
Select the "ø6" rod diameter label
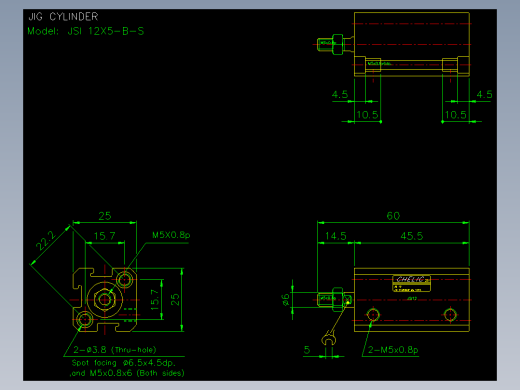pyautogui.click(x=286, y=300)
